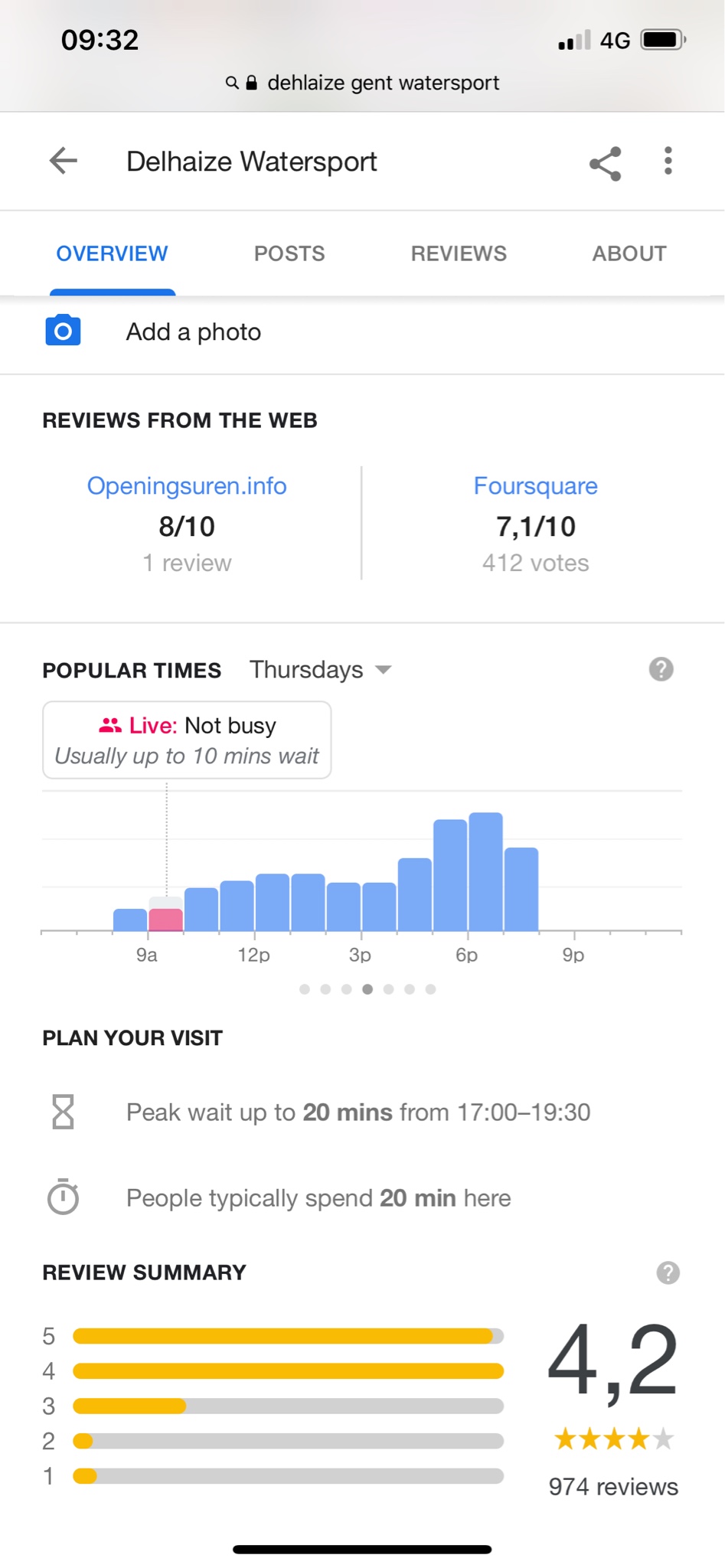Image resolution: width=725 pixels, height=1568 pixels.
Task: Tap the back arrow icon
Action: [x=64, y=161]
